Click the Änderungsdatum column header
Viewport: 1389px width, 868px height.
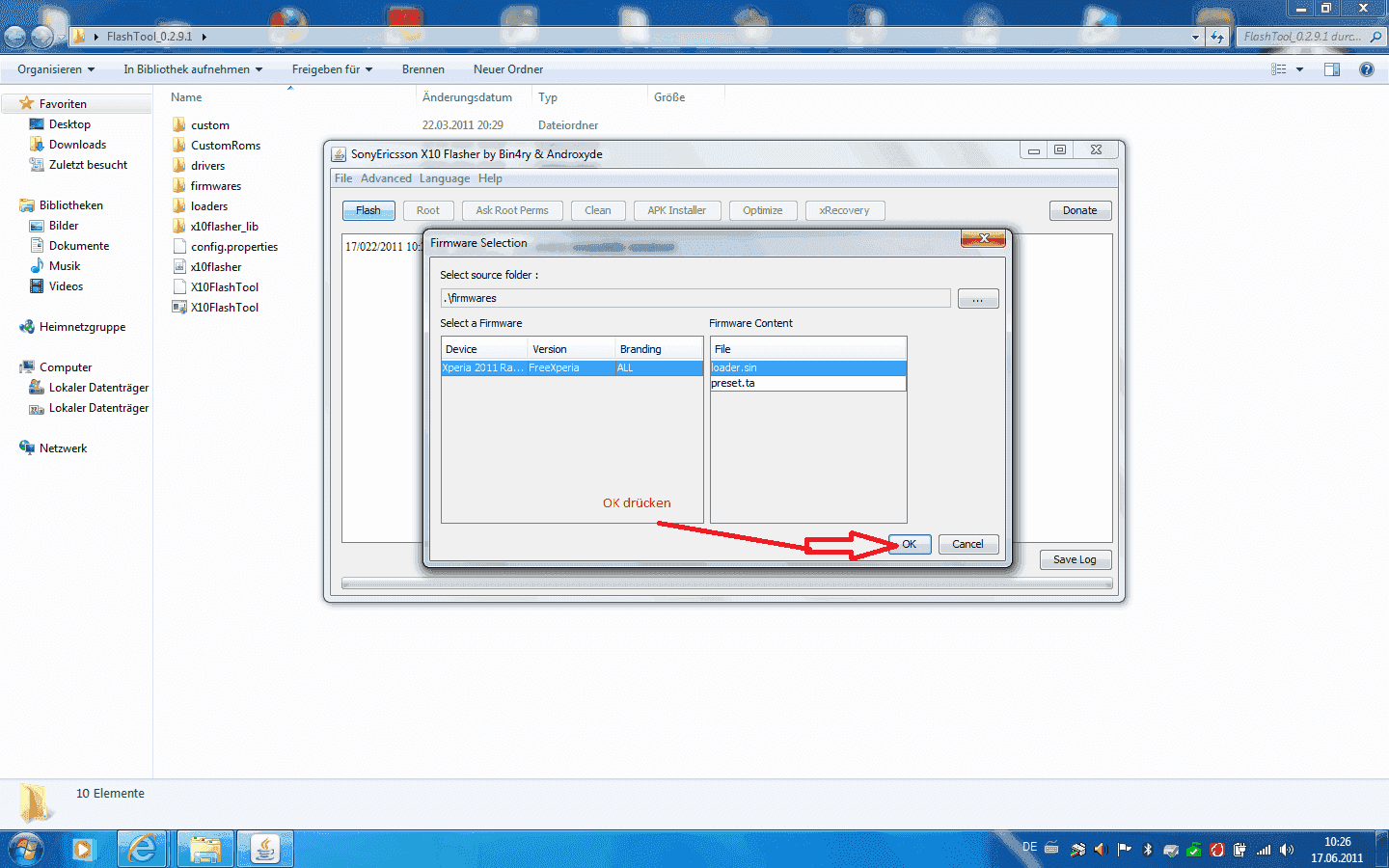coord(468,97)
